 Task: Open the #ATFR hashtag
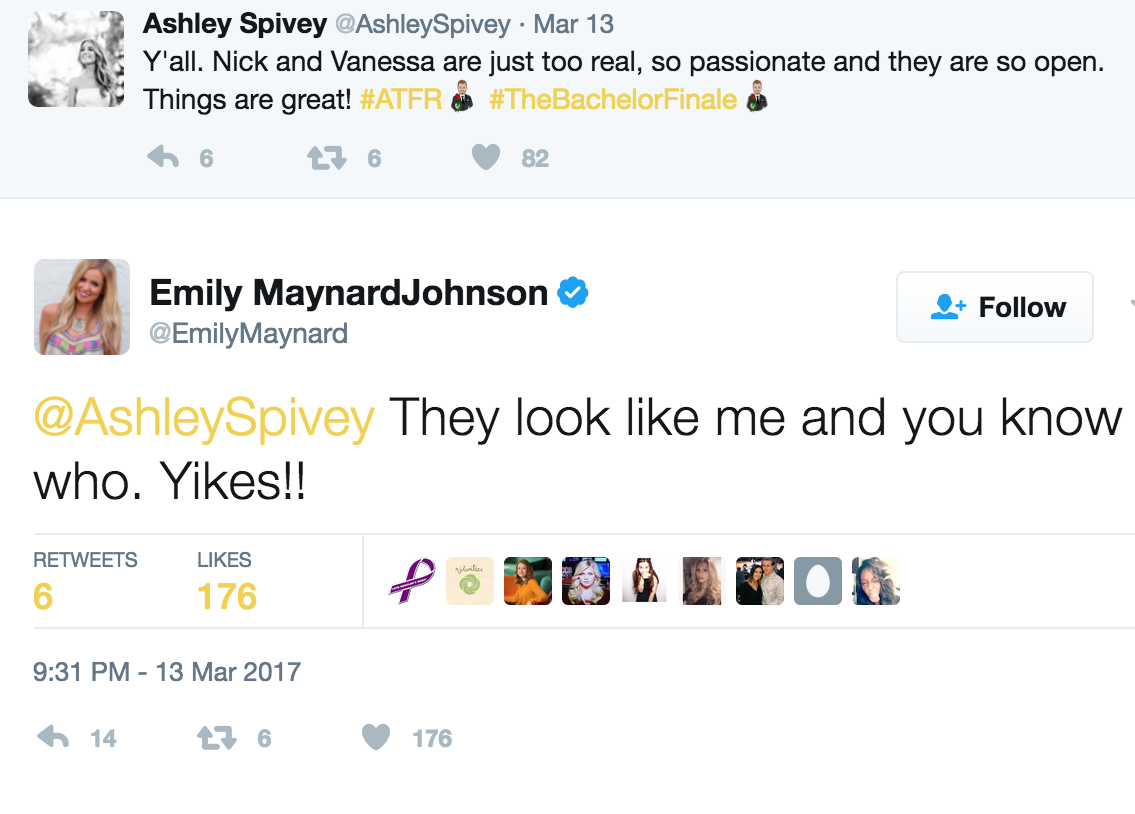(x=399, y=99)
